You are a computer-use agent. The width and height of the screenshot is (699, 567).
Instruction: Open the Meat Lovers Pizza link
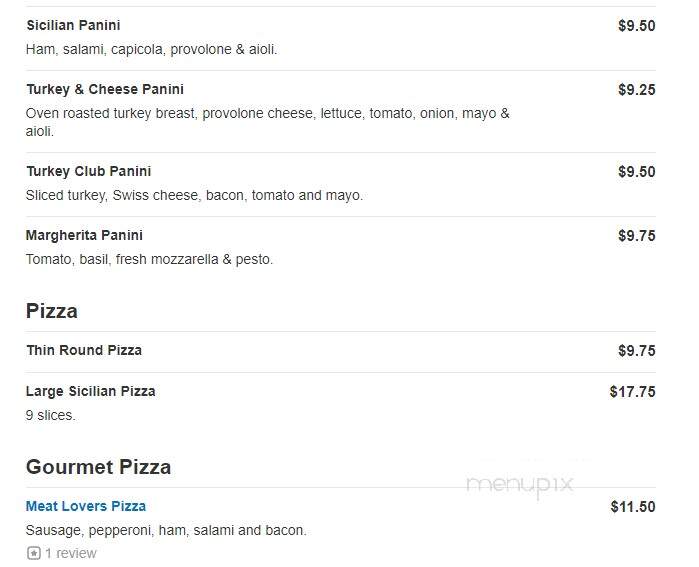point(86,506)
